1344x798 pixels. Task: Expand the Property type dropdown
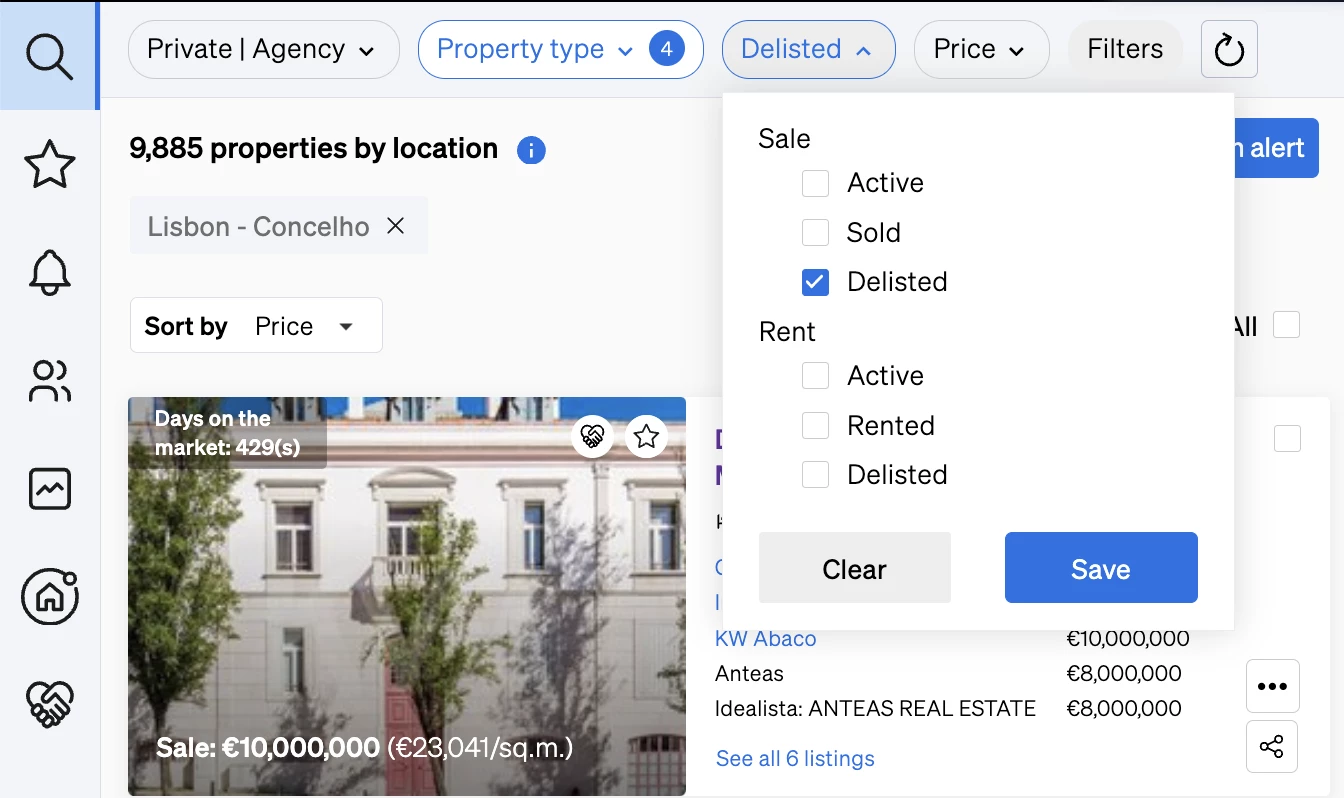[560, 49]
